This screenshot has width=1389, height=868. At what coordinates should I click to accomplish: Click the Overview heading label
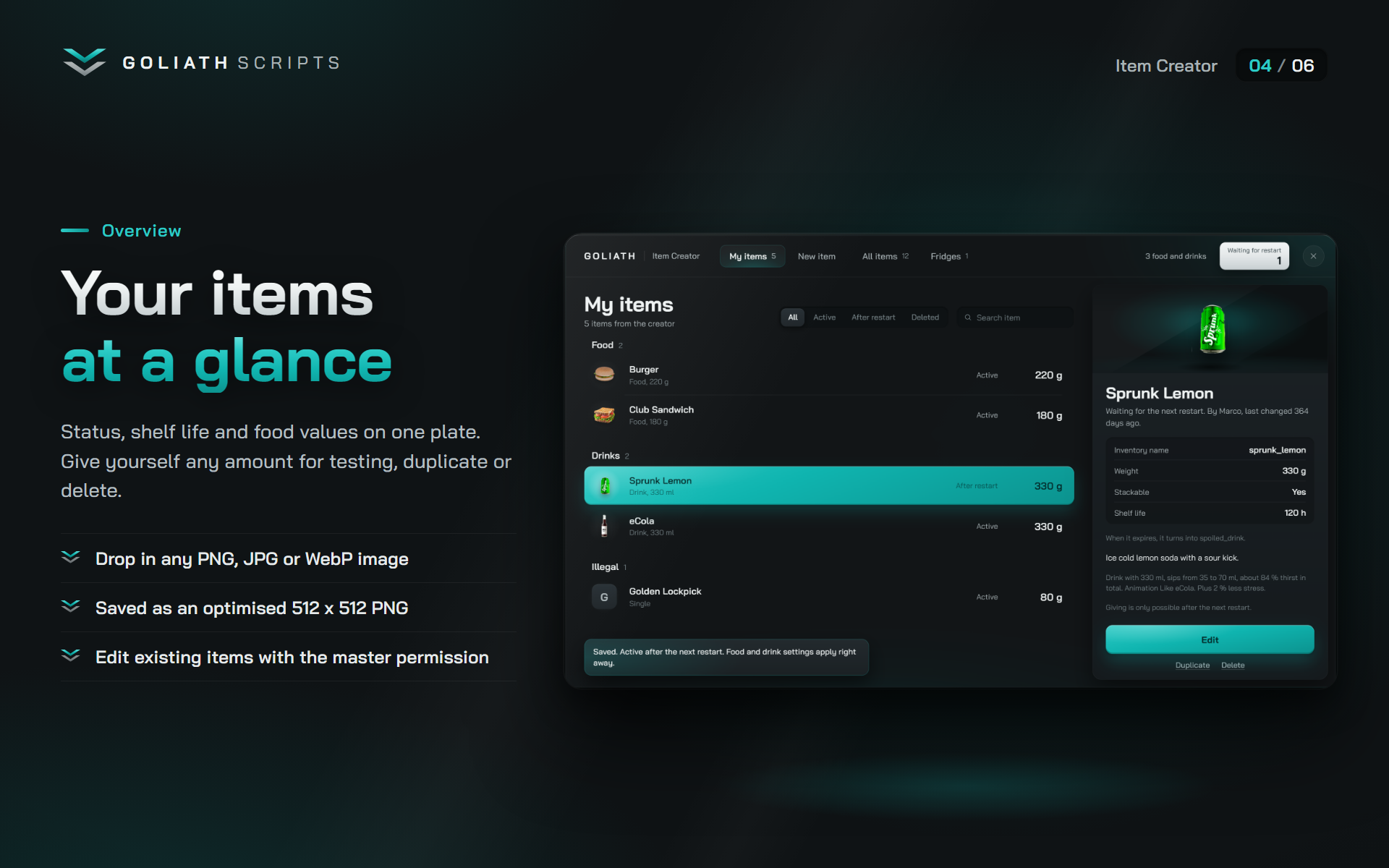[x=142, y=231]
